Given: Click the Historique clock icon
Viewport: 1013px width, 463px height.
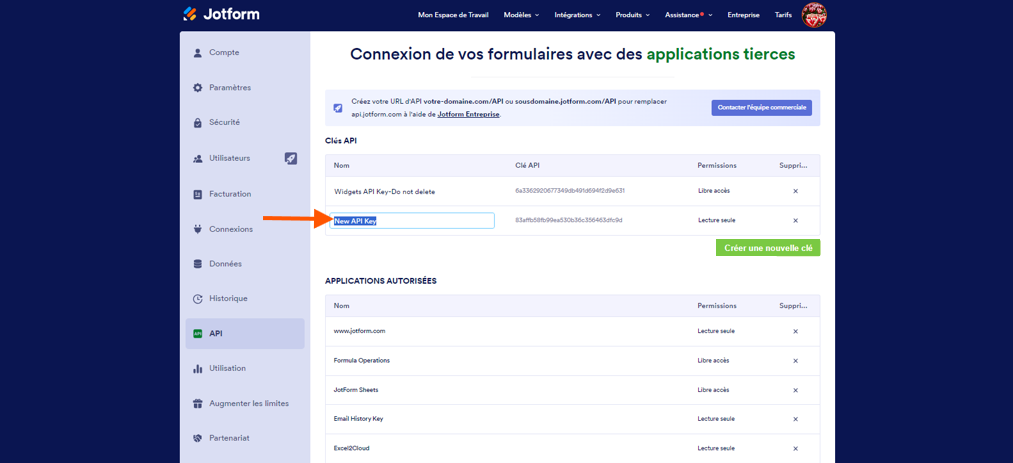Looking at the screenshot, I should coord(198,299).
